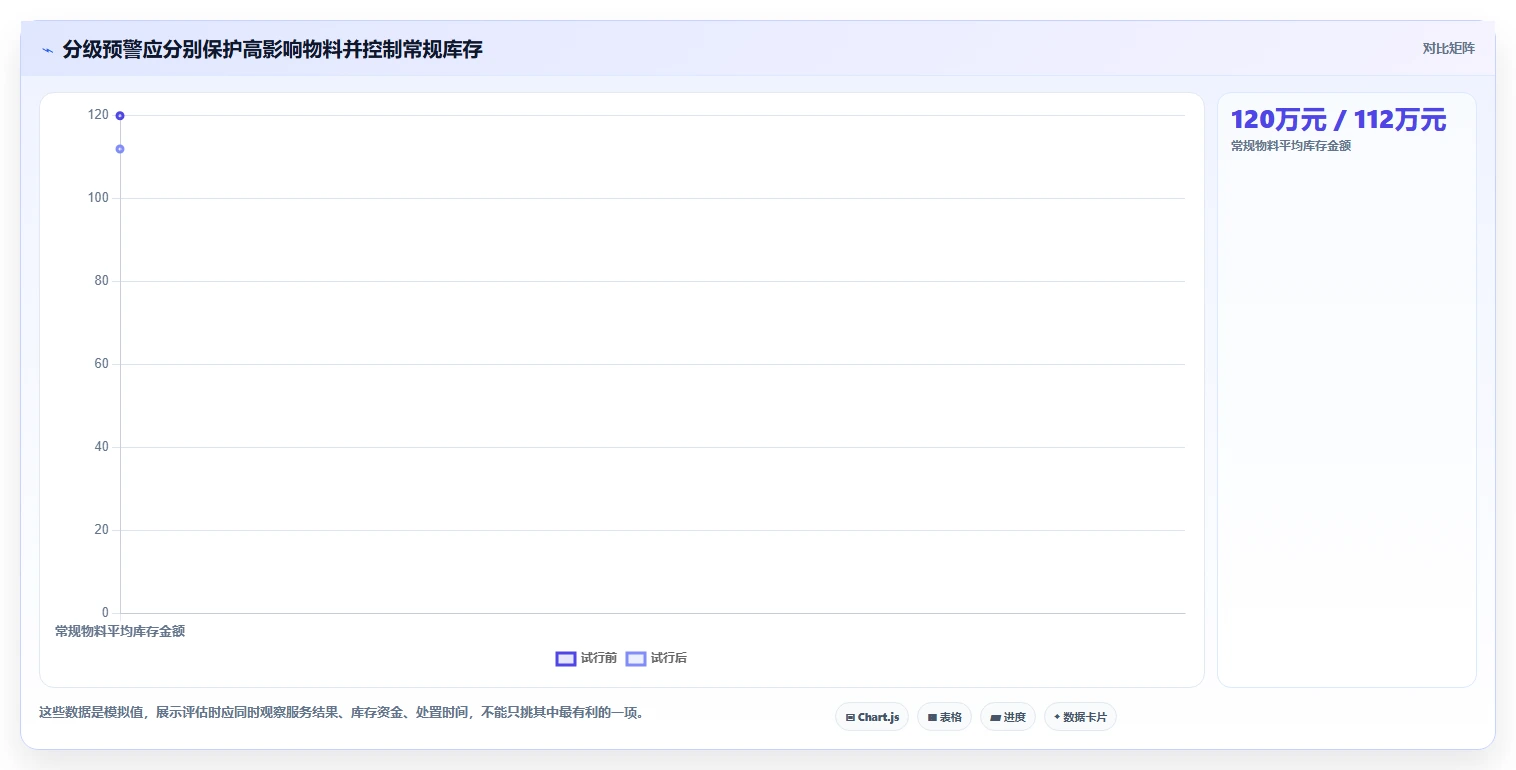The image size is (1516, 770).
Task: Click the 120万元 / 112万元 value
Action: click(x=1338, y=120)
